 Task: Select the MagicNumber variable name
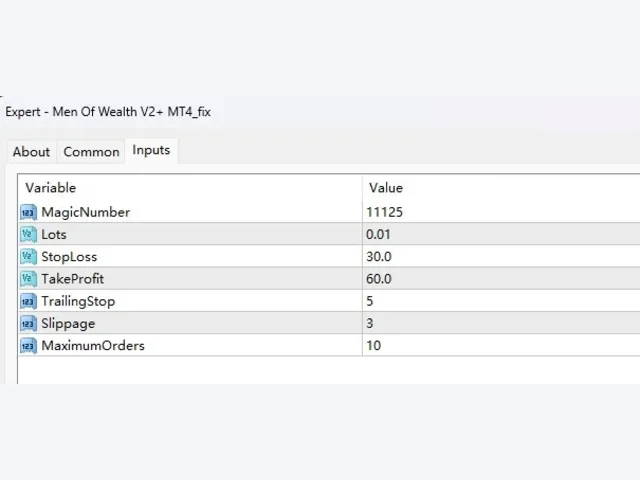point(86,212)
